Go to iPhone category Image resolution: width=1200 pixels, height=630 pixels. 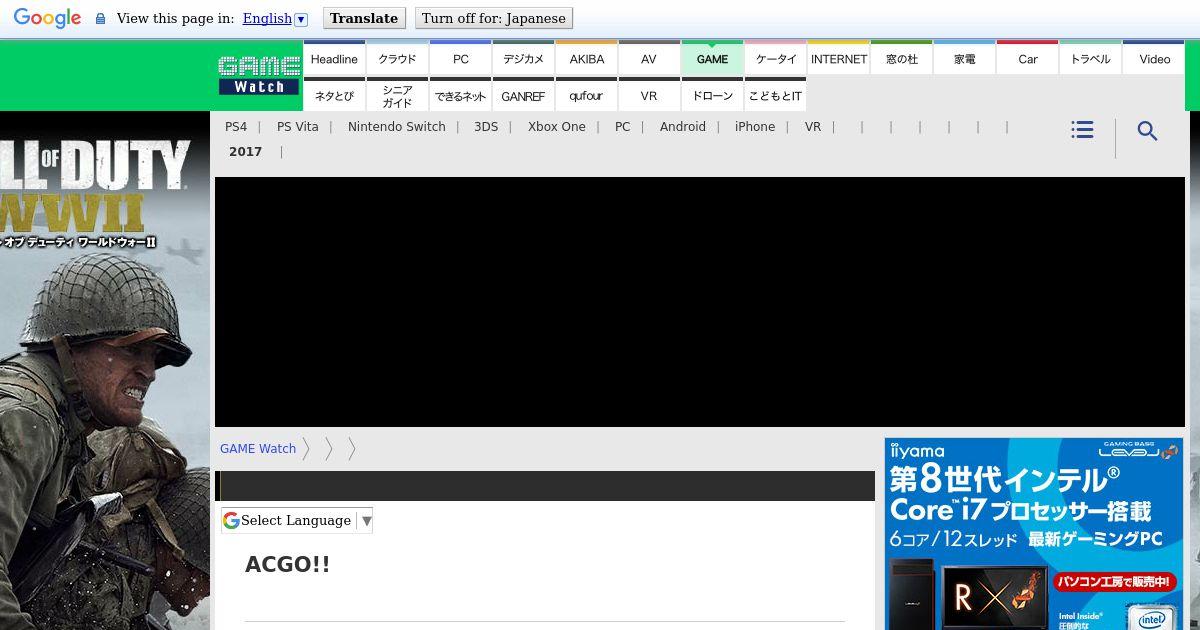click(x=755, y=127)
